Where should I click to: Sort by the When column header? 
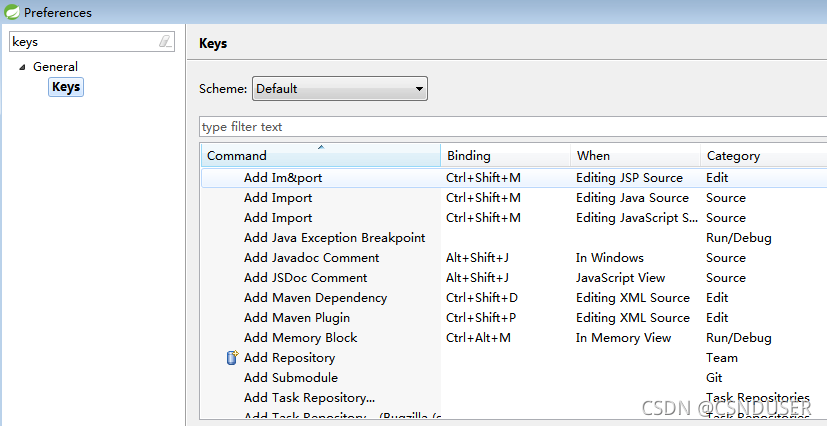click(x=635, y=156)
